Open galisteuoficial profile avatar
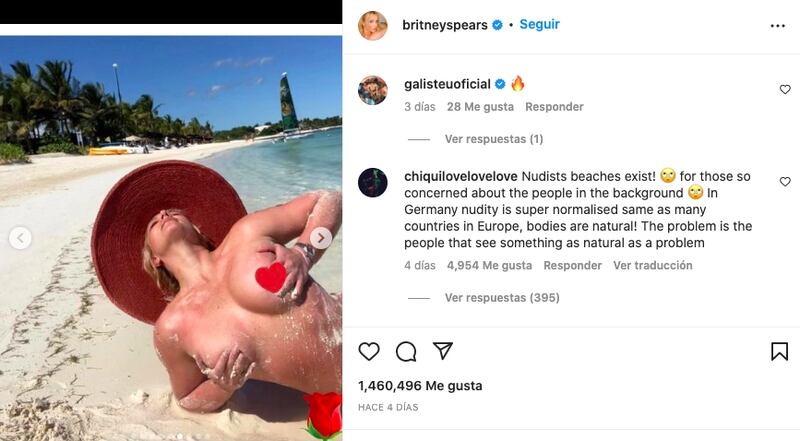 [x=373, y=90]
